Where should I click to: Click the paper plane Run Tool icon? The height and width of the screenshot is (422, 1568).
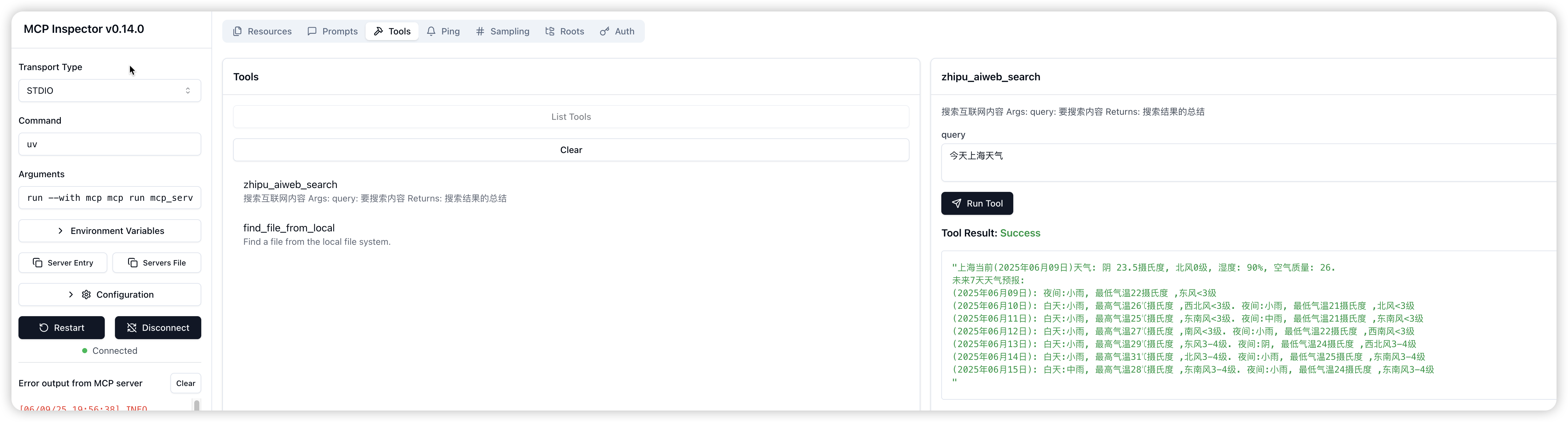click(x=957, y=203)
